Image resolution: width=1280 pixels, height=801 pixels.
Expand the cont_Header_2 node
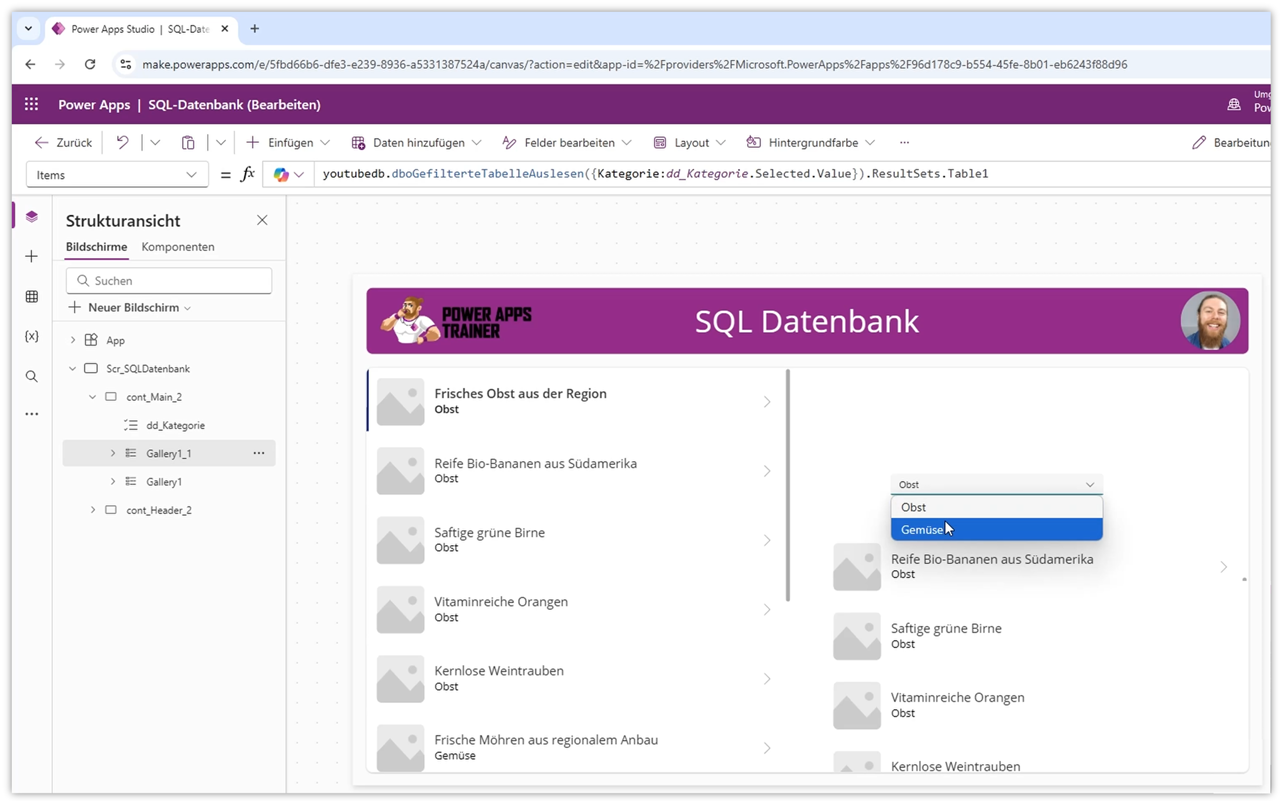(x=93, y=510)
